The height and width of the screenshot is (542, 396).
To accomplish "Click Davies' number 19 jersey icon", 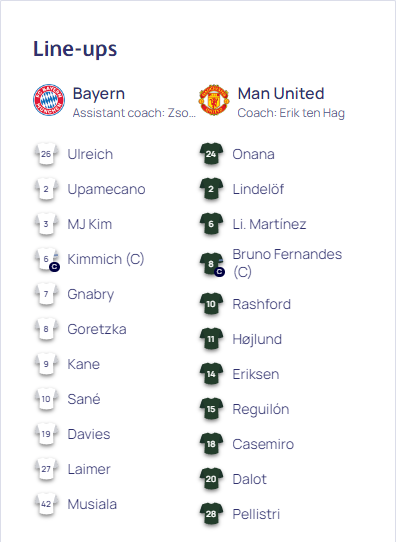I will pyautogui.click(x=46, y=434).
